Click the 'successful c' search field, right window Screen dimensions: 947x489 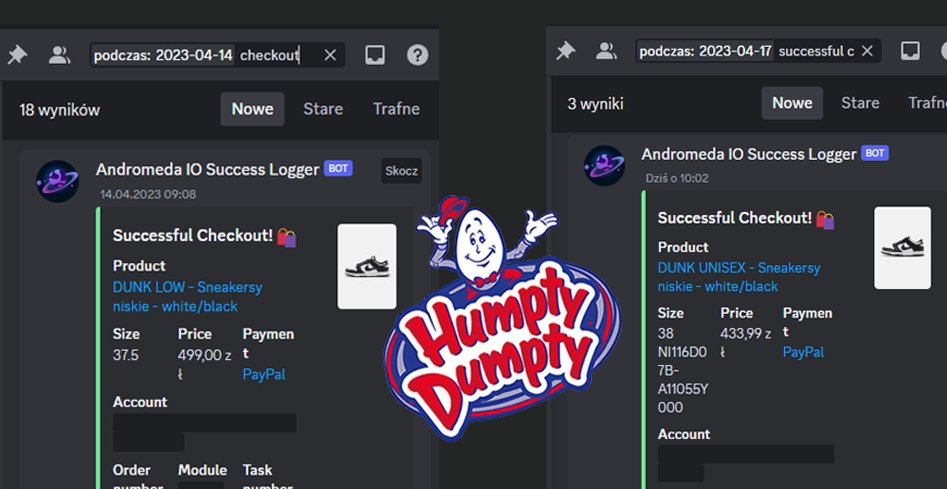pyautogui.click(x=758, y=51)
